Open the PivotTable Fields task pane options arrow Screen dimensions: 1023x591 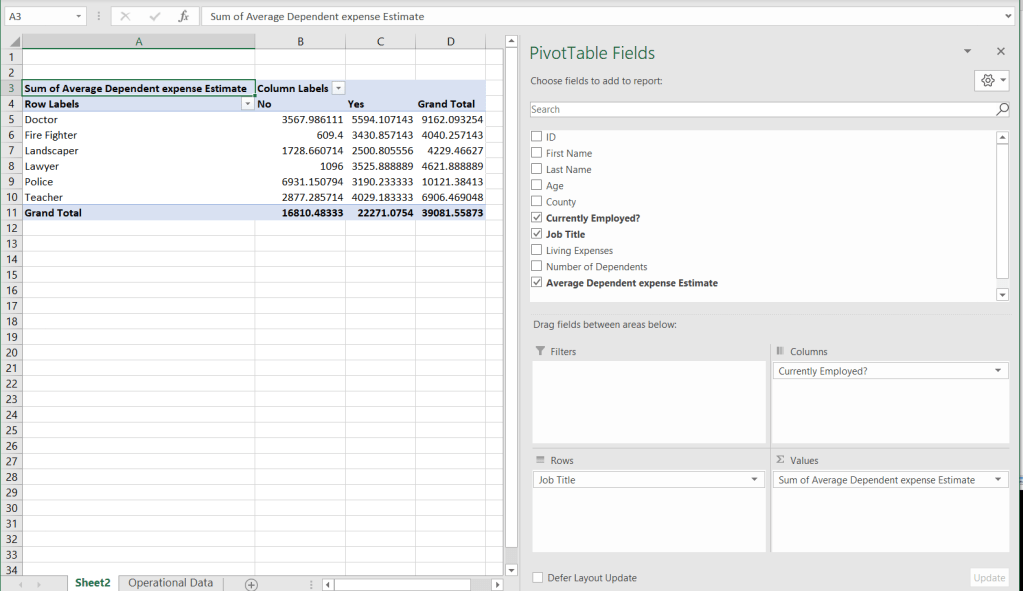click(x=967, y=52)
